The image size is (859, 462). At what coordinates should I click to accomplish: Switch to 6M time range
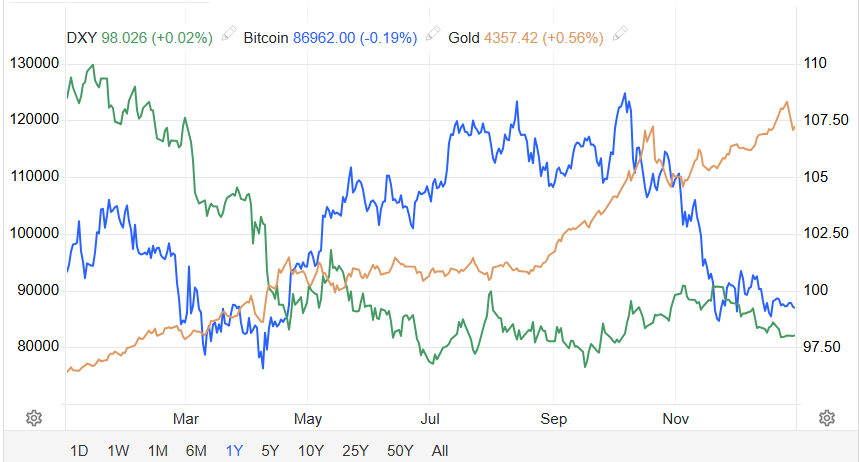click(196, 450)
